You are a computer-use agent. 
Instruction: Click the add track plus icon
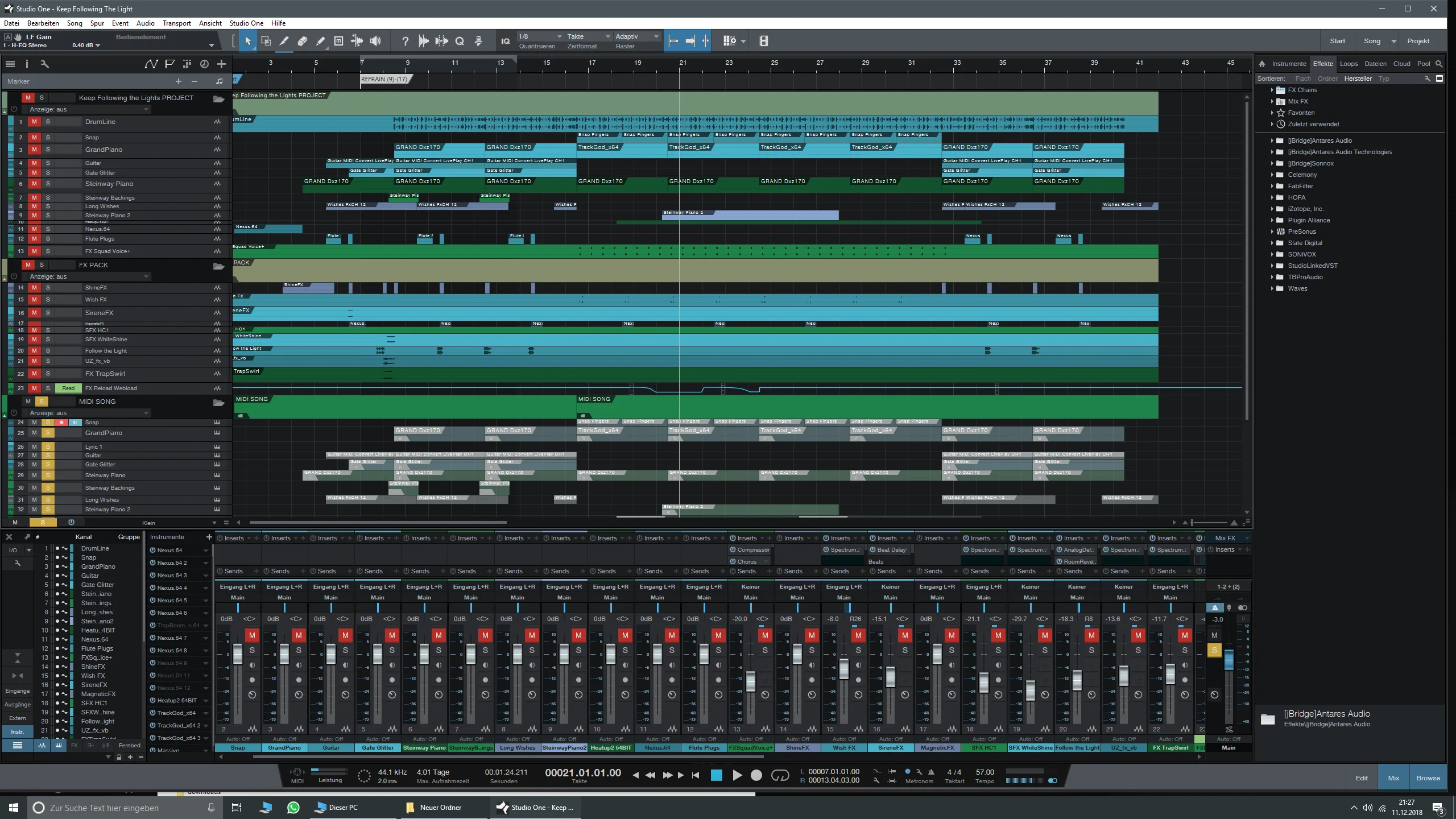(x=222, y=64)
